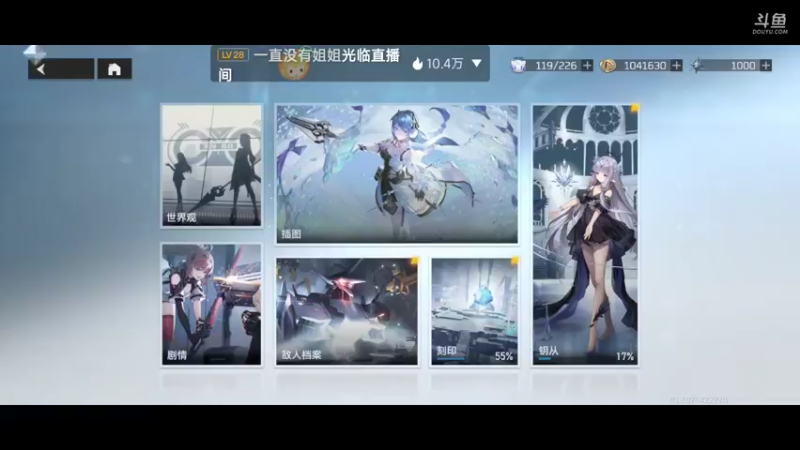Image resolution: width=800 pixels, height=450 pixels.
Task: Open the 刻印 card at 55%
Action: (x=474, y=311)
